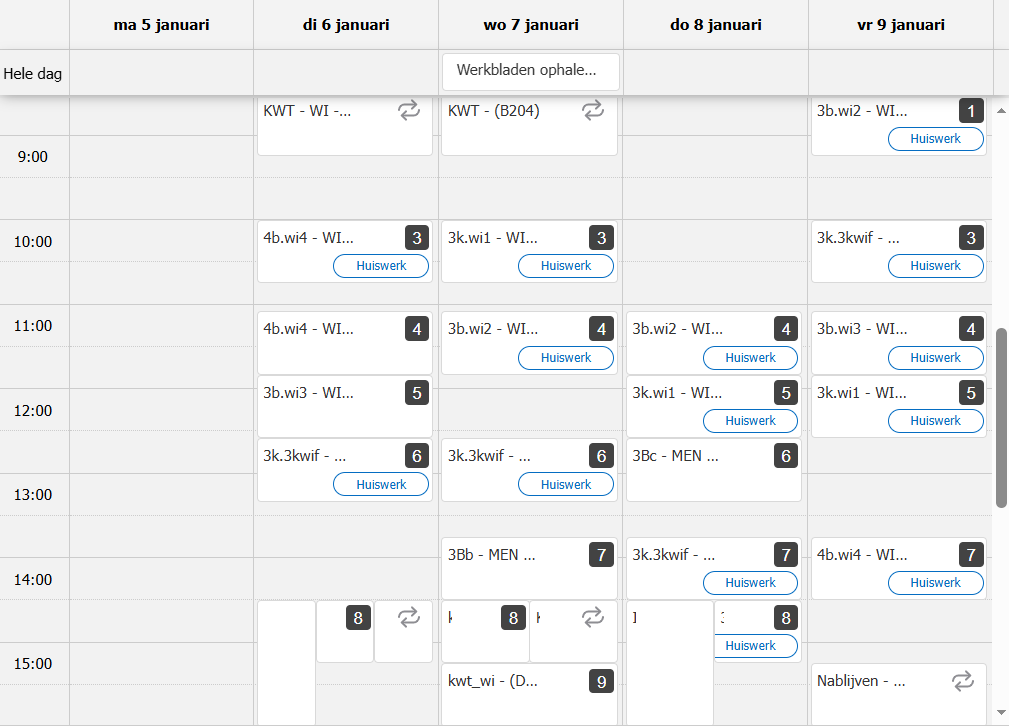Click period 6 badge on Thursday 3Bc MEN

[x=786, y=456]
